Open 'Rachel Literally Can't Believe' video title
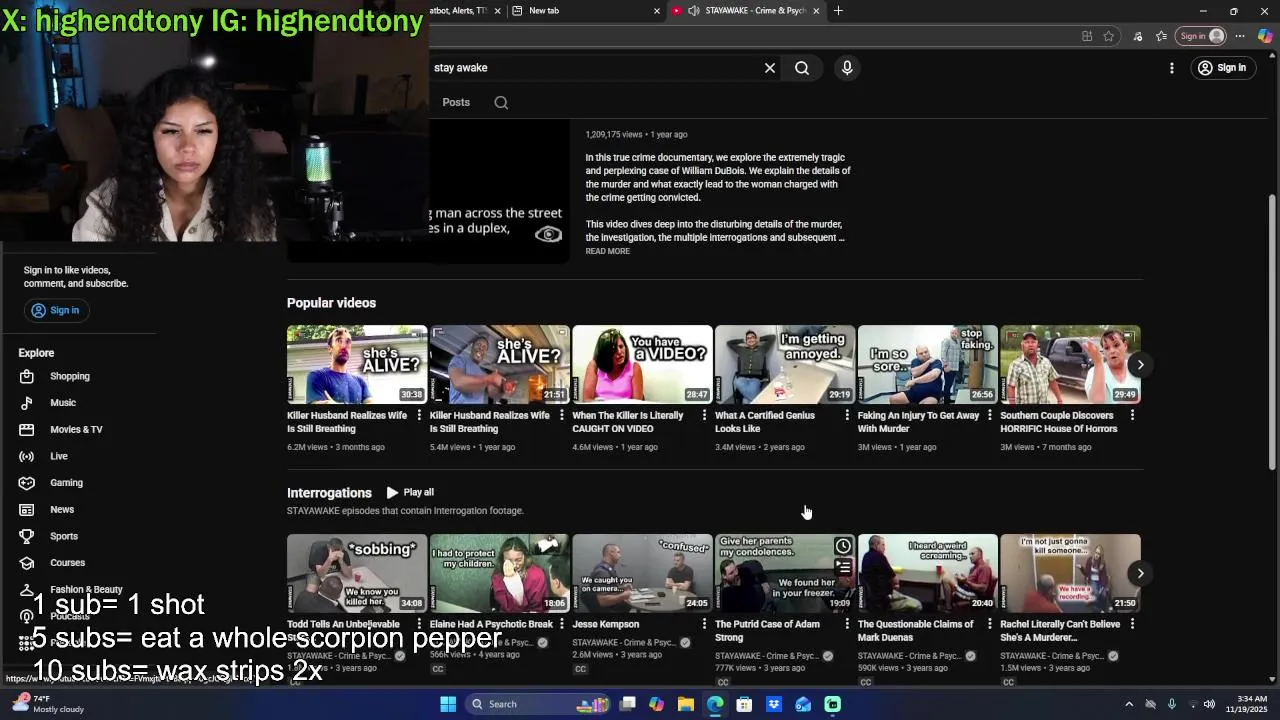 click(1060, 631)
